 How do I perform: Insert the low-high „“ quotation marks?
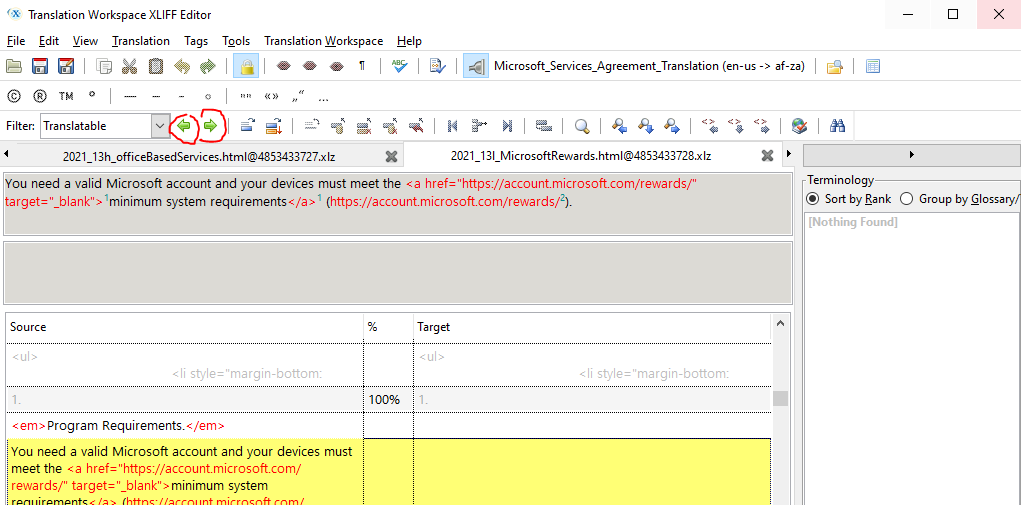298,97
